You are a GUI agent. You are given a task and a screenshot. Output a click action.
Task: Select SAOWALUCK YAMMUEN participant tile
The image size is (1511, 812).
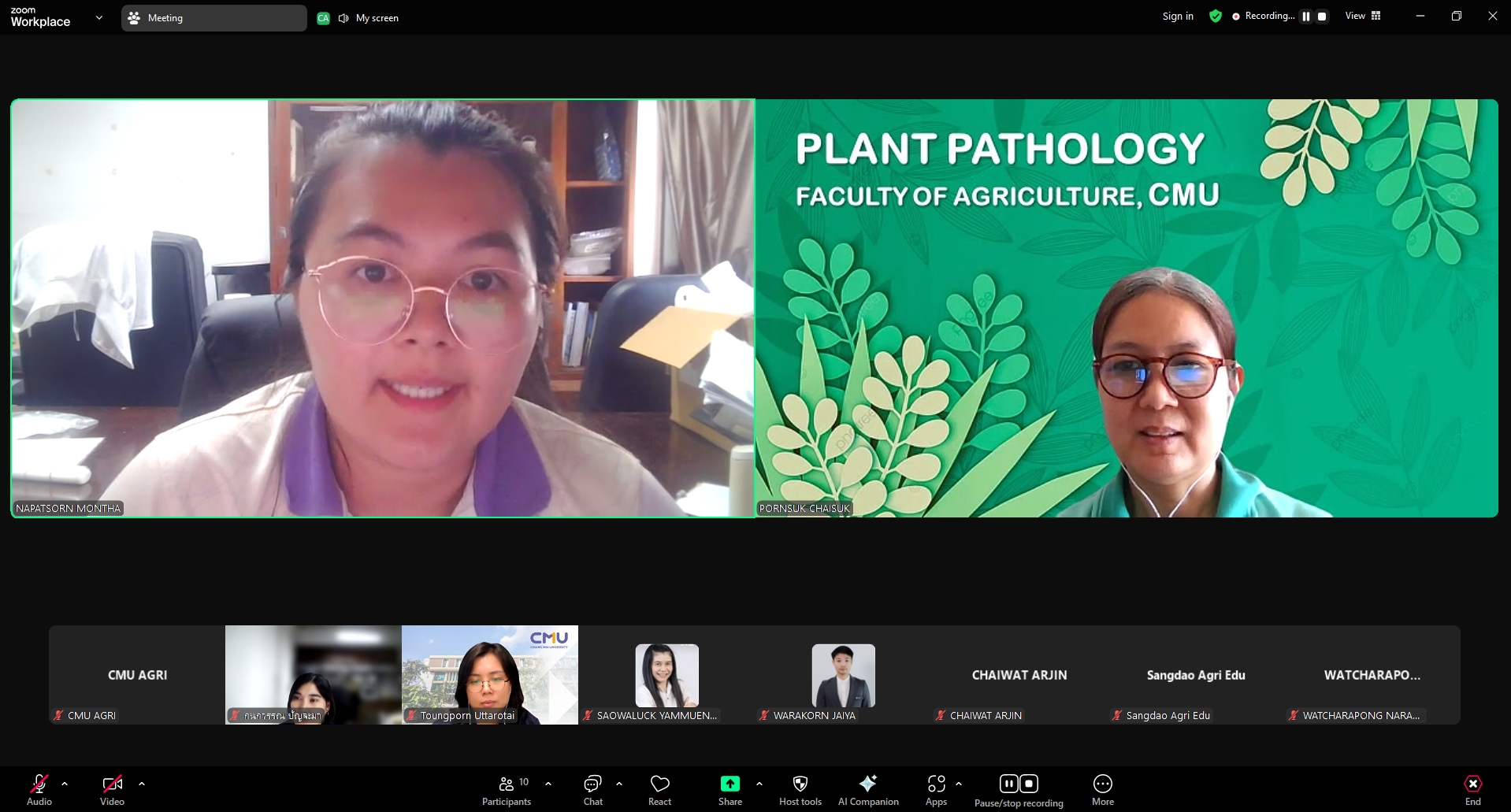666,675
